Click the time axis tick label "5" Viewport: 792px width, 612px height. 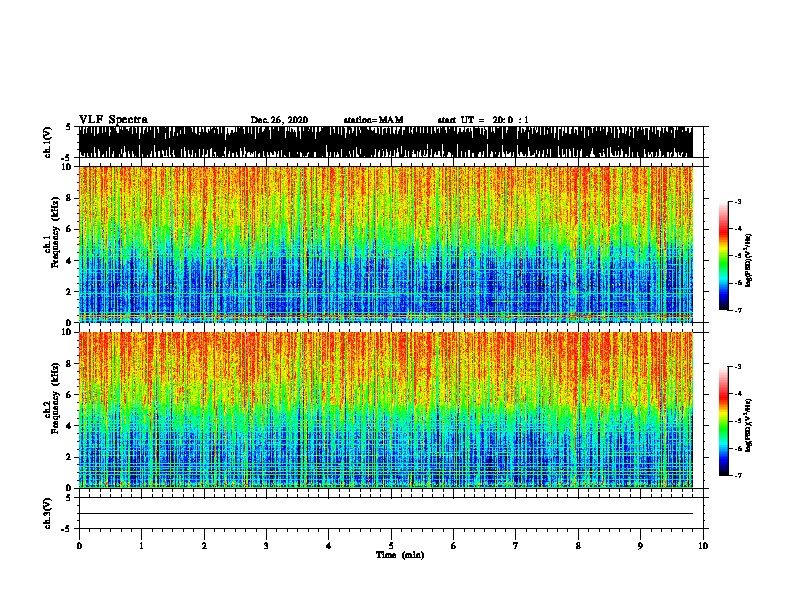click(391, 545)
